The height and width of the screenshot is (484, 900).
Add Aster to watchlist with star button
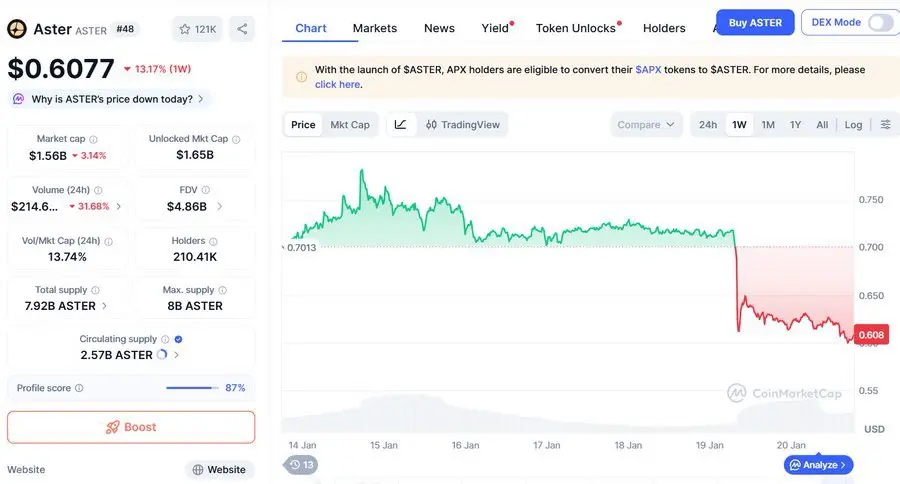(197, 29)
